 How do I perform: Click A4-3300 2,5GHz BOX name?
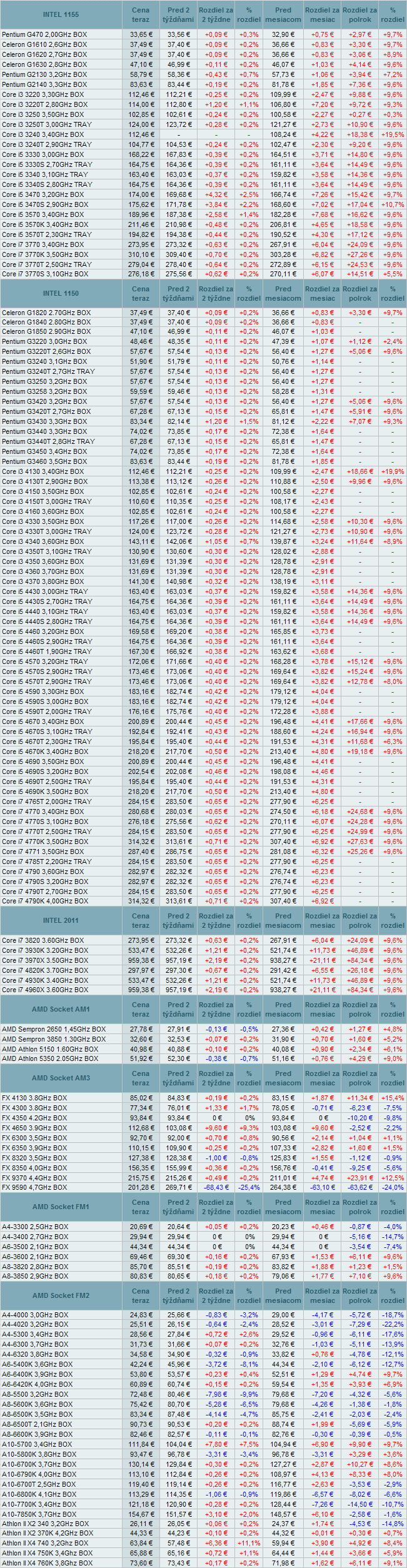tap(35, 1227)
